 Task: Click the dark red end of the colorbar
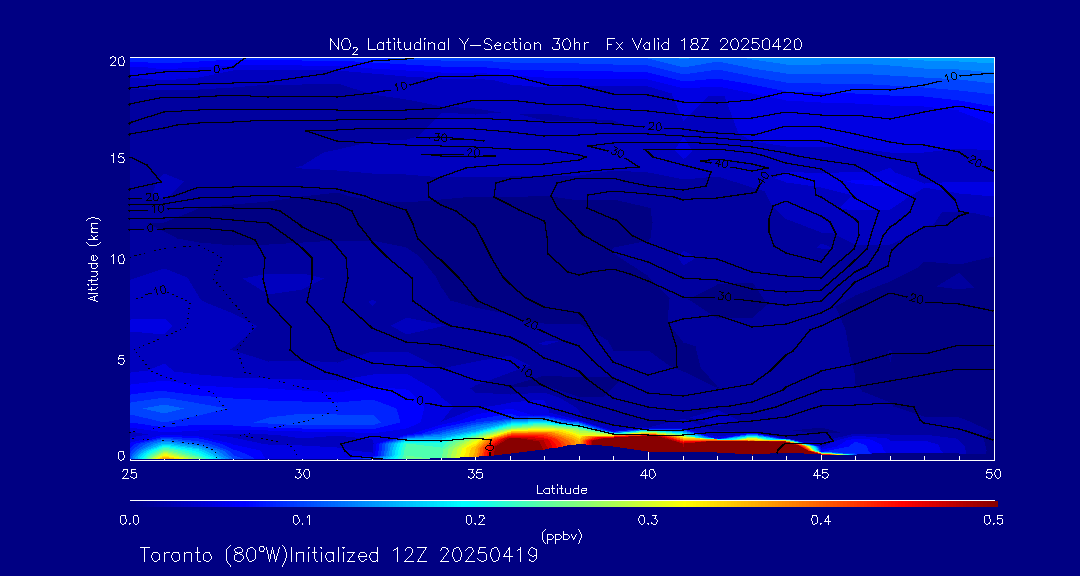point(982,504)
